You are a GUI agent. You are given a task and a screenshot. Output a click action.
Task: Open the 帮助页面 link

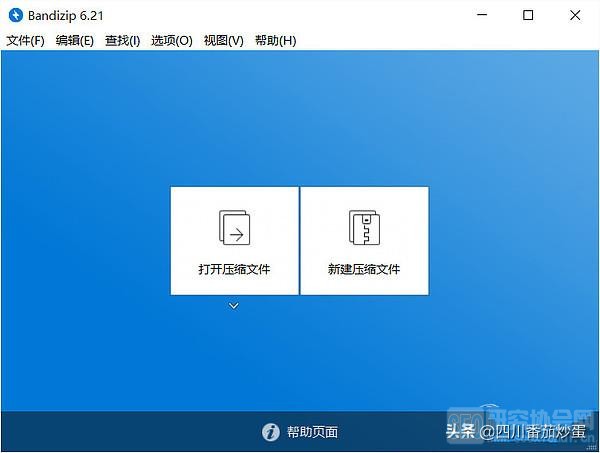point(312,432)
